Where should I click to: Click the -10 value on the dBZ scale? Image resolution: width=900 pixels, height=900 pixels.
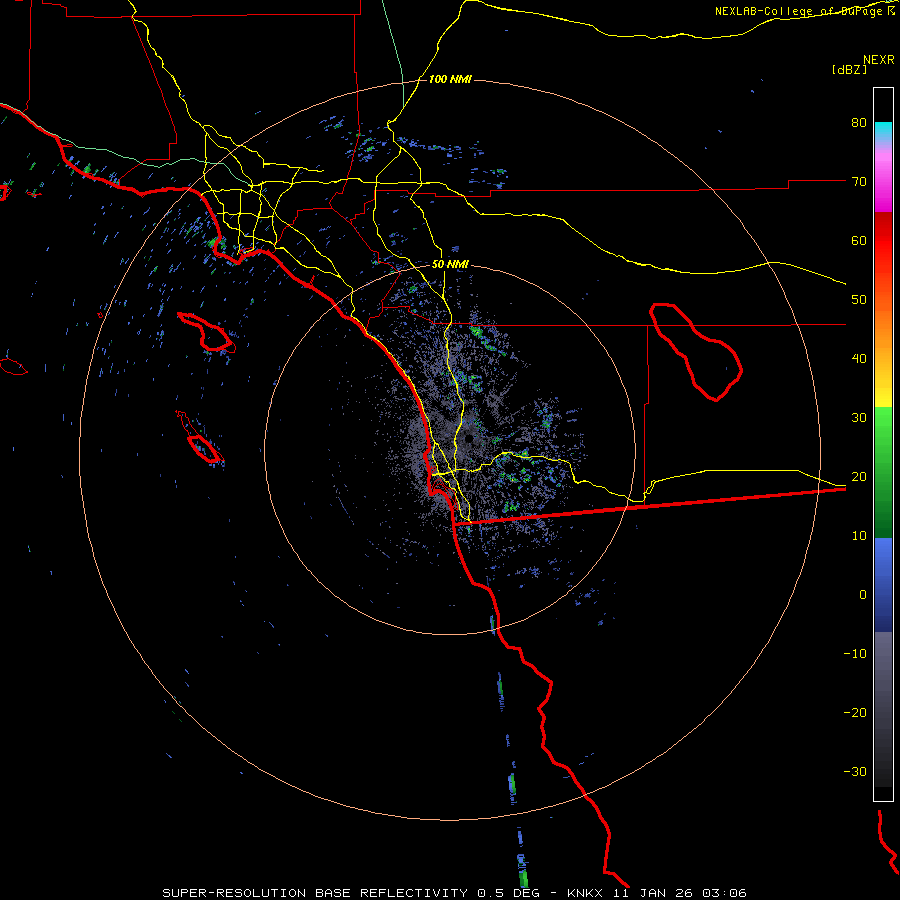[855, 654]
